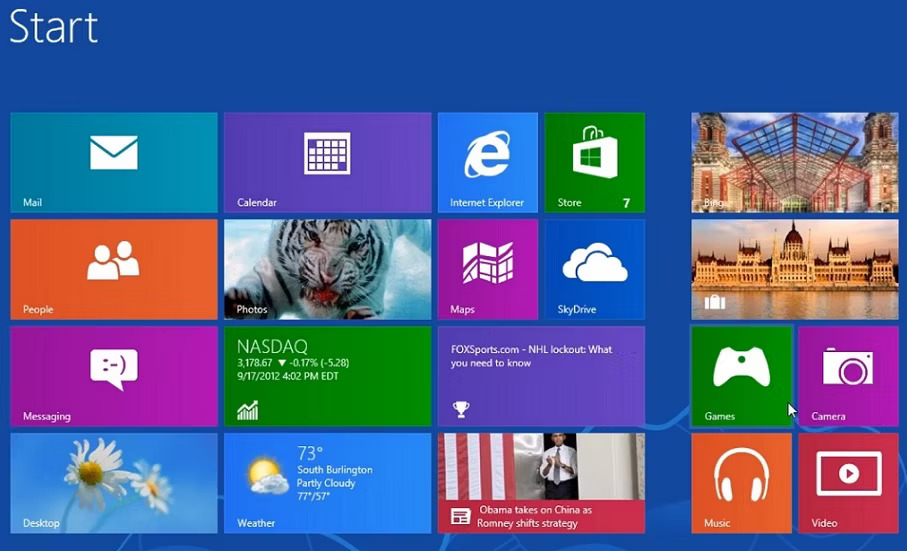The height and width of the screenshot is (551, 907).
Task: Open the People tile
Action: point(113,269)
